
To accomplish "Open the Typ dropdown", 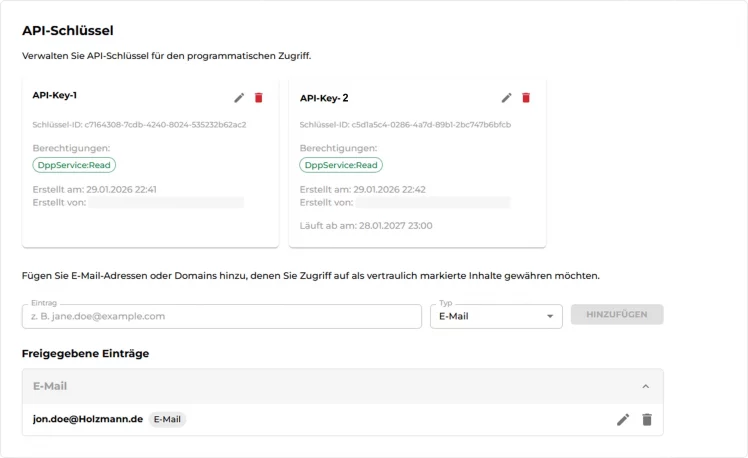I will [x=496, y=316].
